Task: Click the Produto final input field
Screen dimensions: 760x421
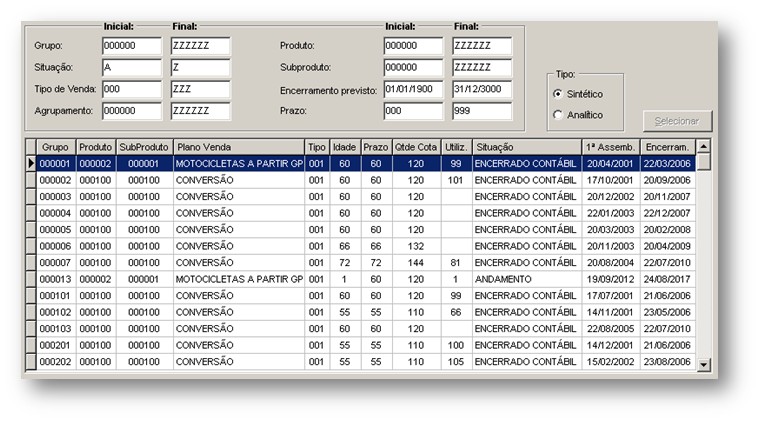Action: [482, 46]
